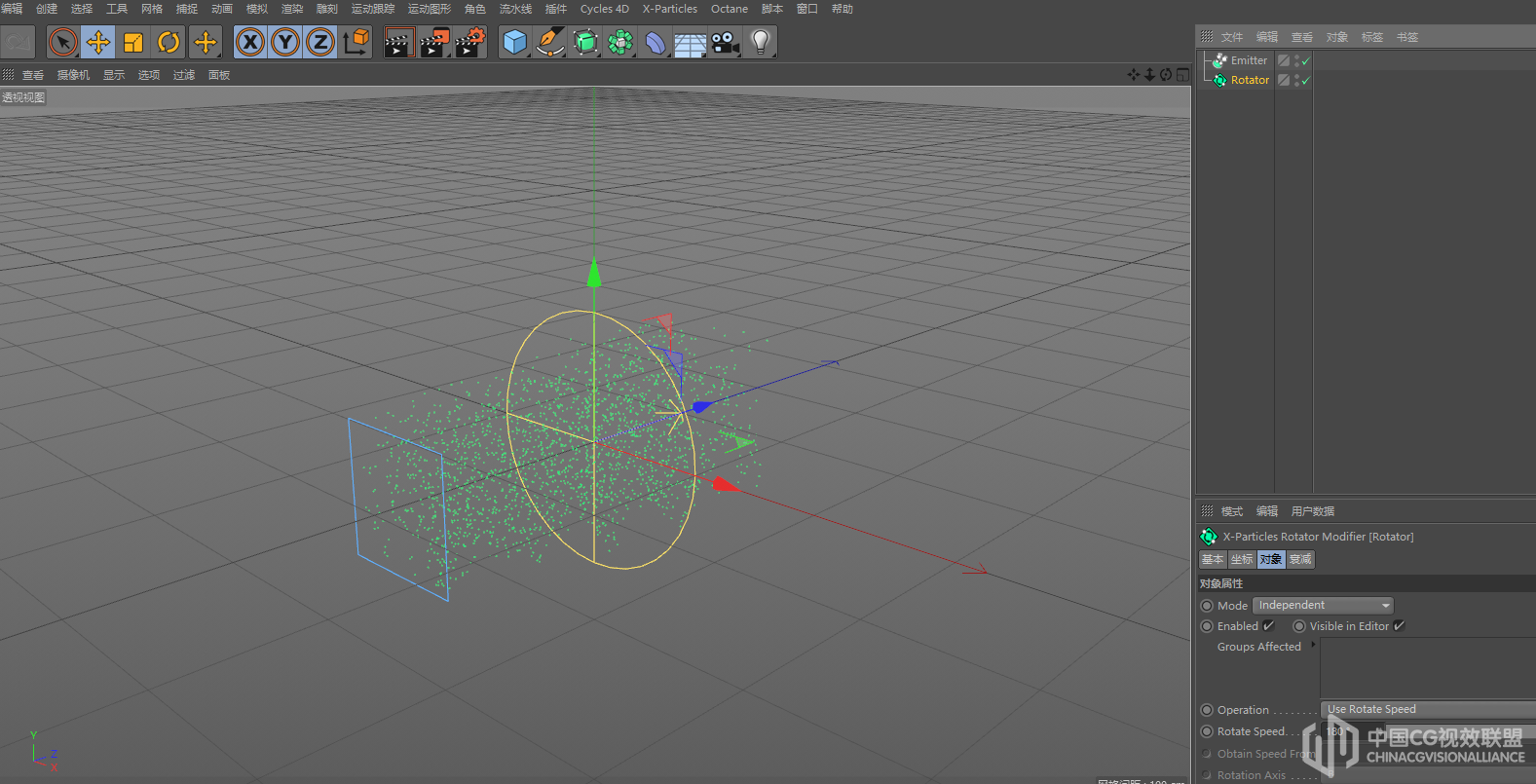Toggle the coordinate system icon

pyautogui.click(x=356, y=42)
